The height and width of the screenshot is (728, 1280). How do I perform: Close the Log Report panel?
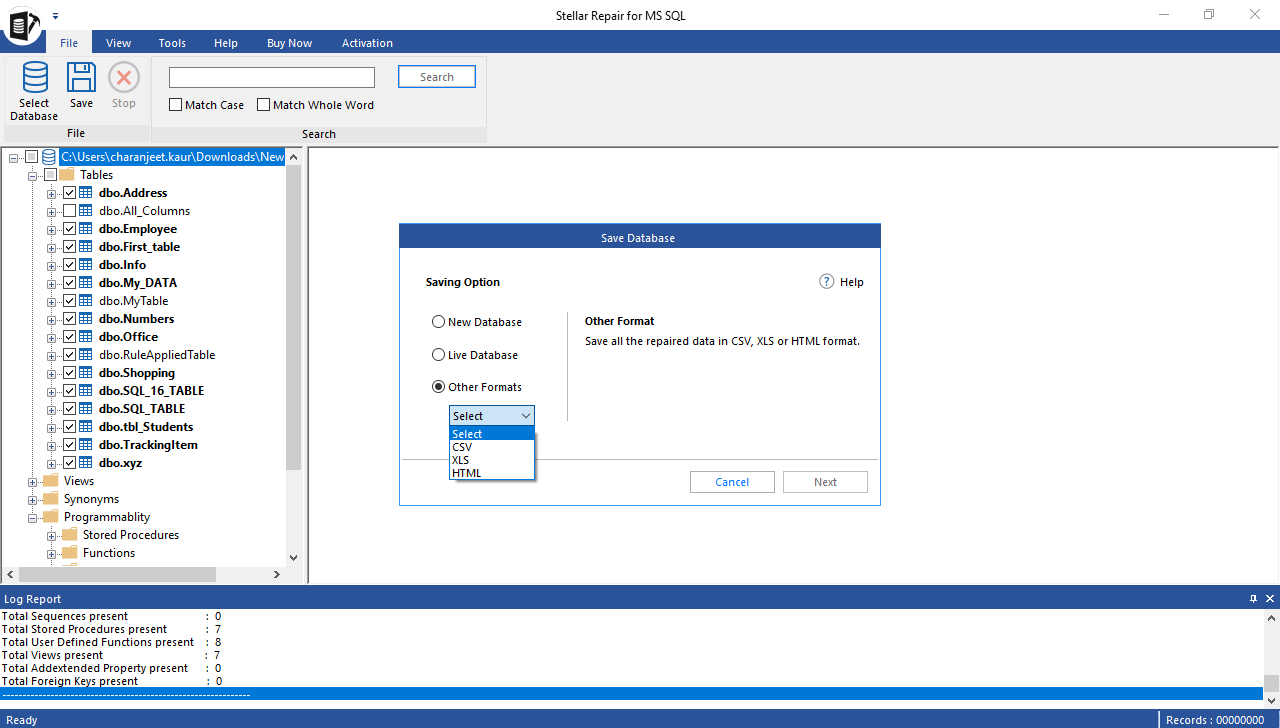pyautogui.click(x=1270, y=599)
